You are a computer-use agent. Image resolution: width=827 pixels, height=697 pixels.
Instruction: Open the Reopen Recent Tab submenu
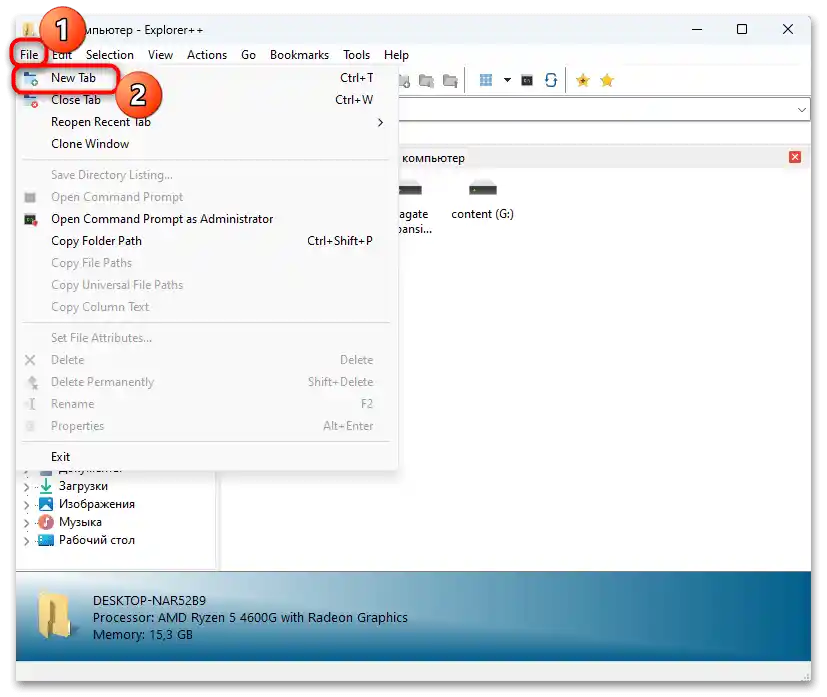[x=101, y=121]
